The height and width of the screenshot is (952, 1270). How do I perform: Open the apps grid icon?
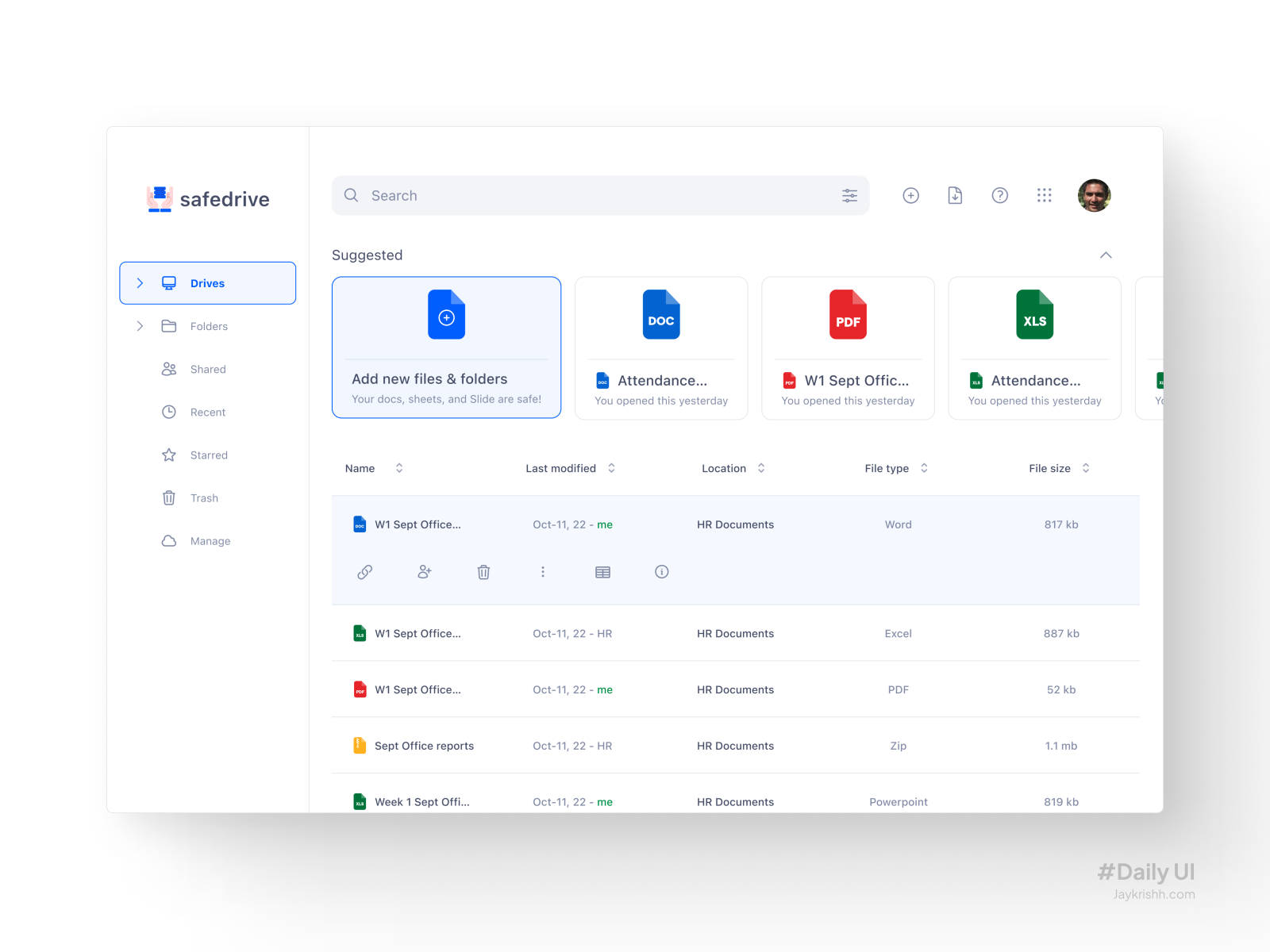click(1044, 195)
